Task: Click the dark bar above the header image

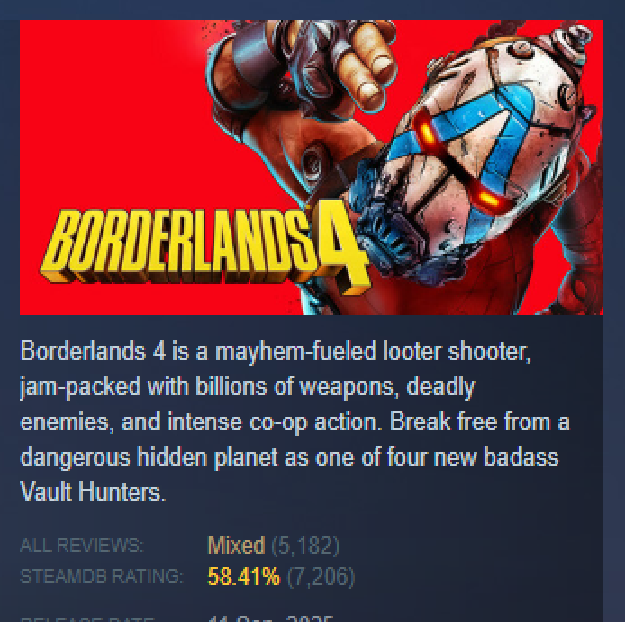Action: (x=312, y=10)
